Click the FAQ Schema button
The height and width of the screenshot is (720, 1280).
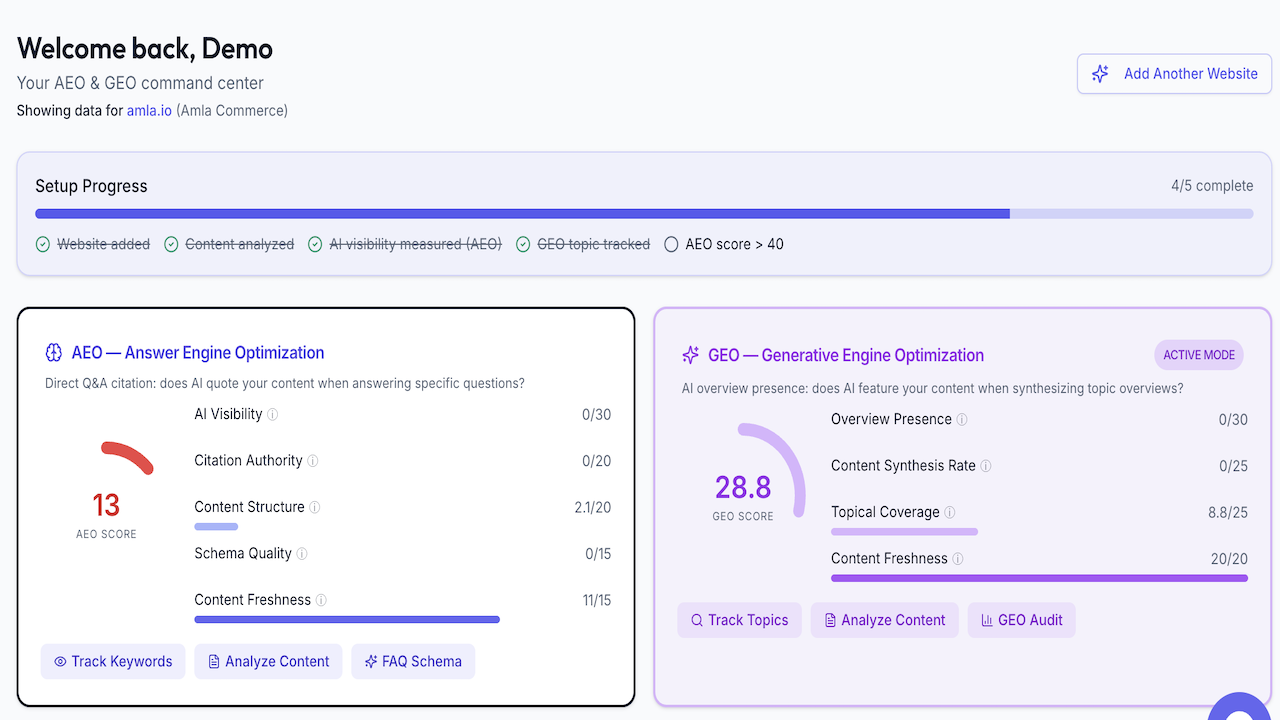pos(413,662)
